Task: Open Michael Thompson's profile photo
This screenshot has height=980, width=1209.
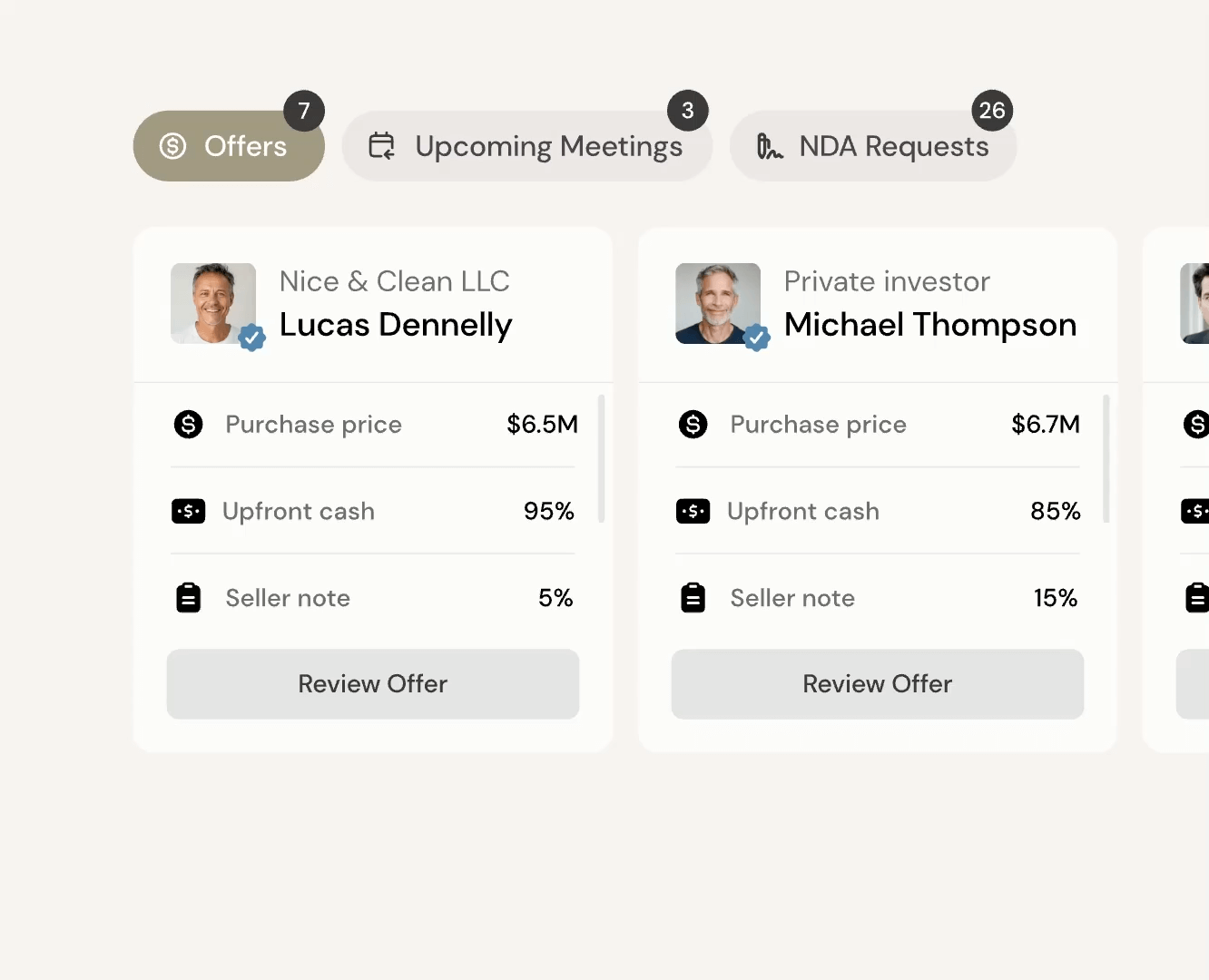Action: pos(717,302)
